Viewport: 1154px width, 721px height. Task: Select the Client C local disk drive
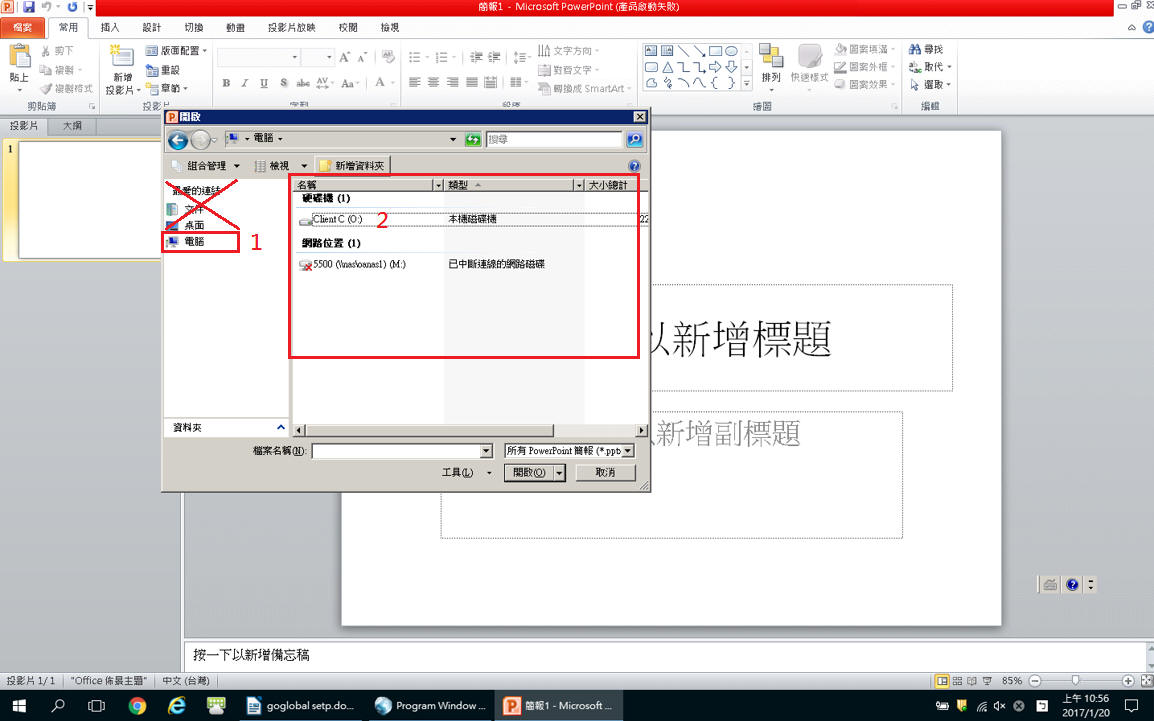(x=337, y=219)
